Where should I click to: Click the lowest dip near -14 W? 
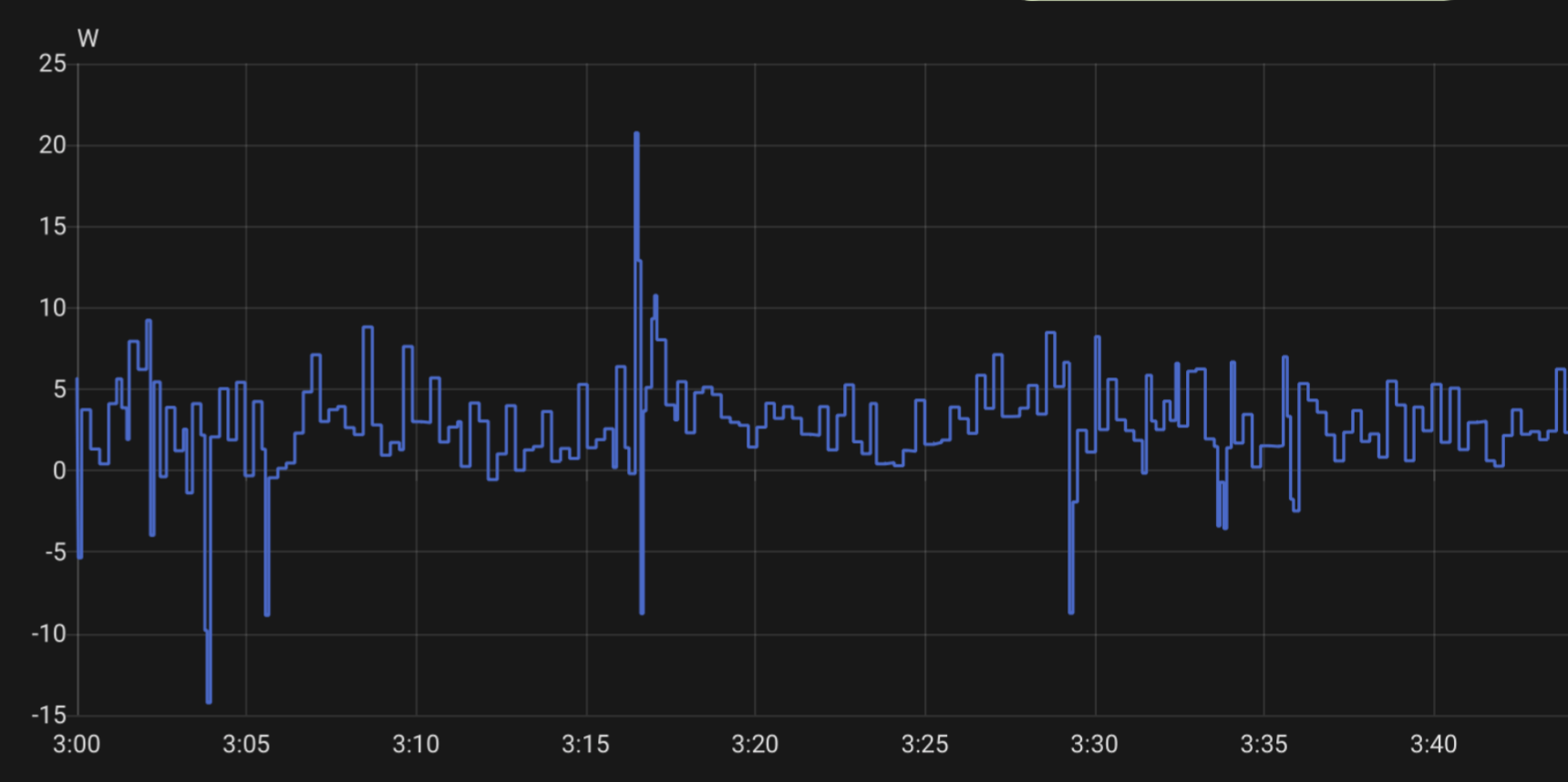pyautogui.click(x=209, y=700)
